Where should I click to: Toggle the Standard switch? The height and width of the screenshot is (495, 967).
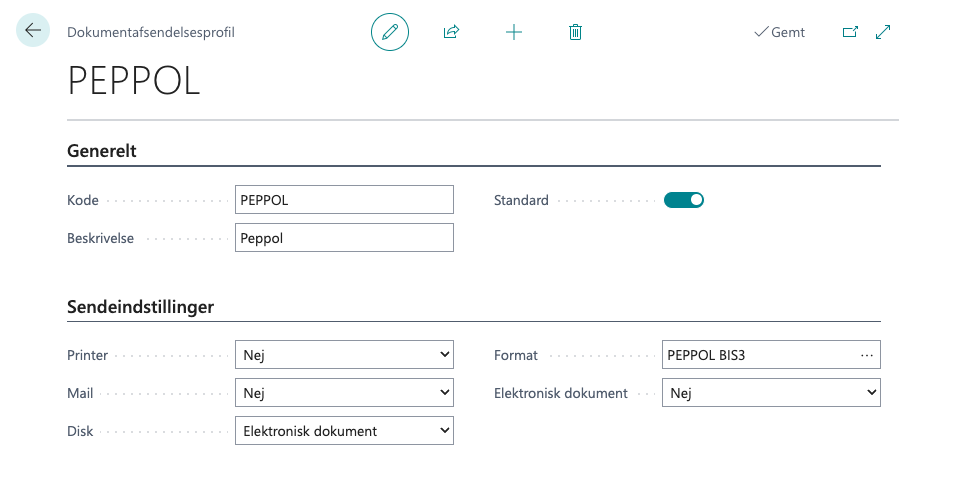tap(683, 200)
